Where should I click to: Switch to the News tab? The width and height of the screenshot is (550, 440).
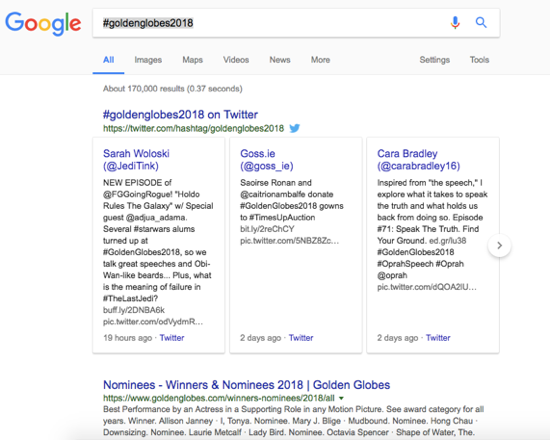tap(280, 60)
